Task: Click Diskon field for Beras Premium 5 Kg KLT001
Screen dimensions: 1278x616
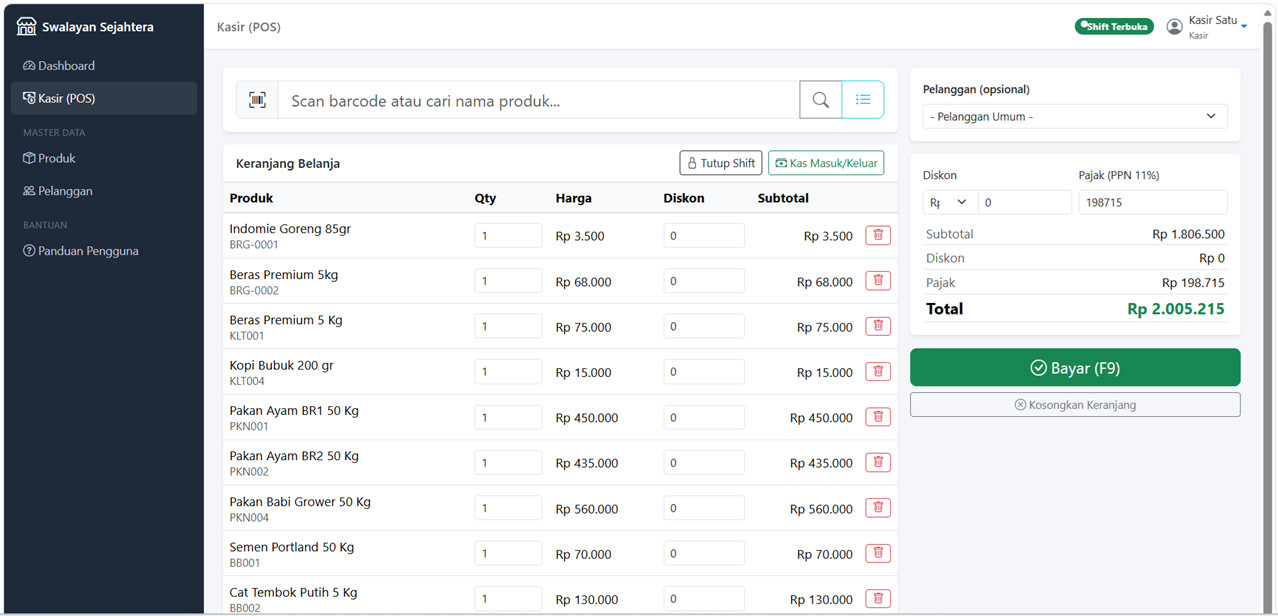Action: click(x=704, y=326)
